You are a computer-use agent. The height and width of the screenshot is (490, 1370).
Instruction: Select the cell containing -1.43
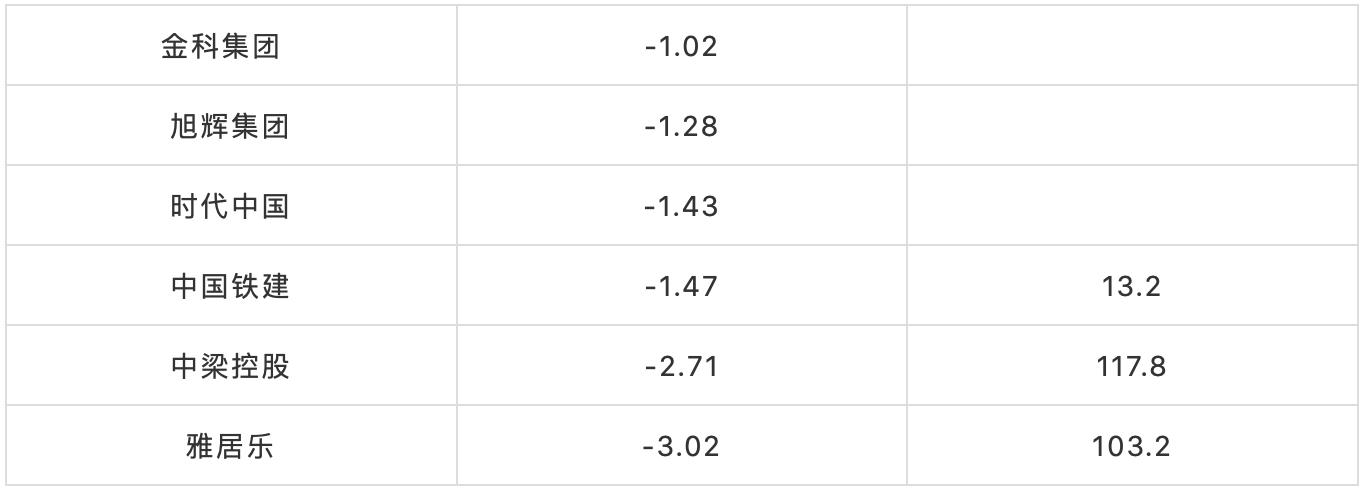click(681, 206)
